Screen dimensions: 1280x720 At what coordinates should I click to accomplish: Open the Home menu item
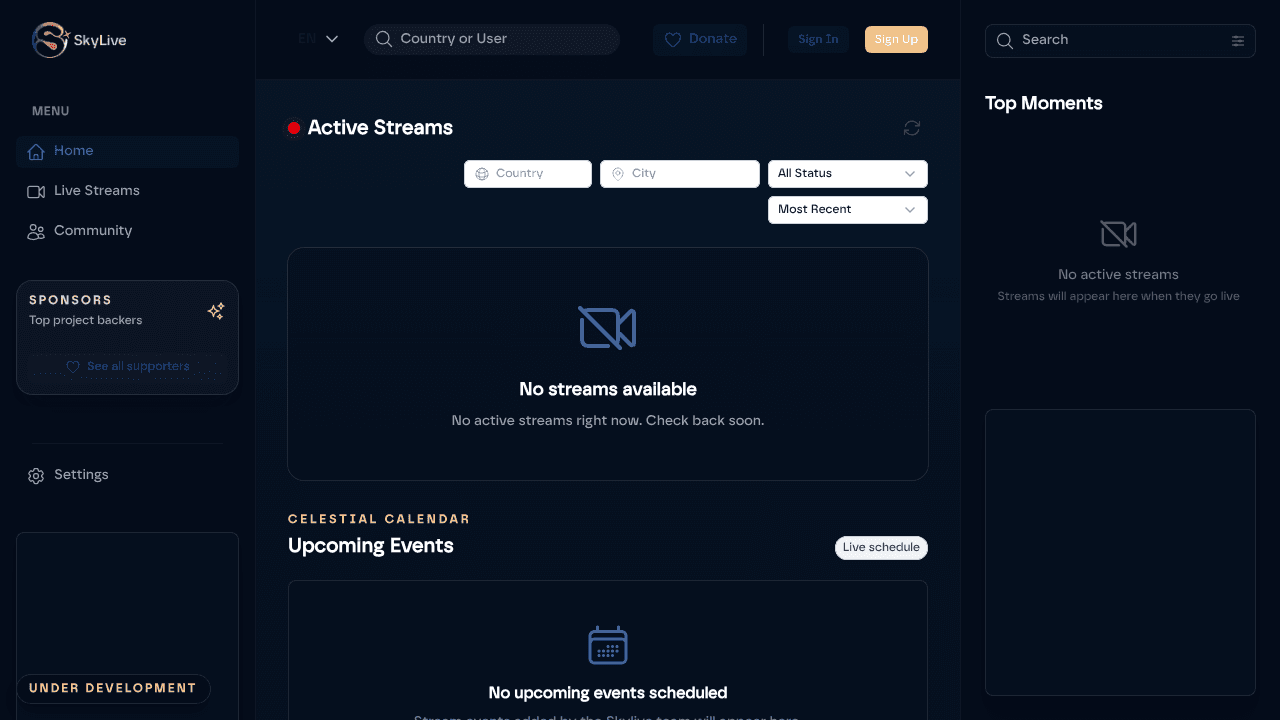point(128,151)
